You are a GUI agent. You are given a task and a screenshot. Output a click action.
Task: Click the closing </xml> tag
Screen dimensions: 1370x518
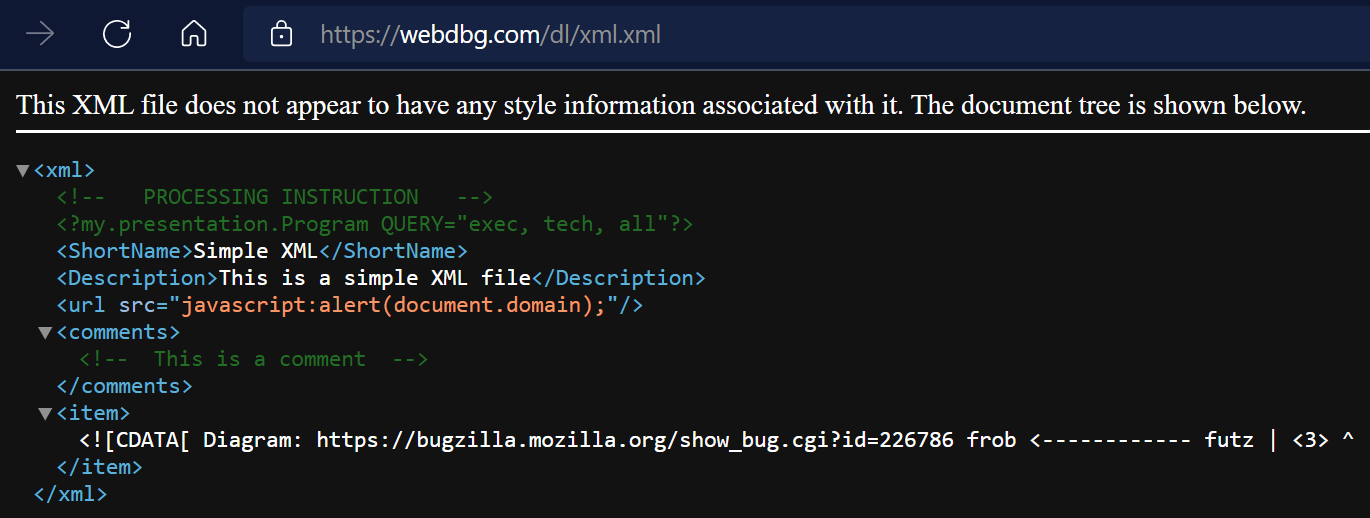70,494
